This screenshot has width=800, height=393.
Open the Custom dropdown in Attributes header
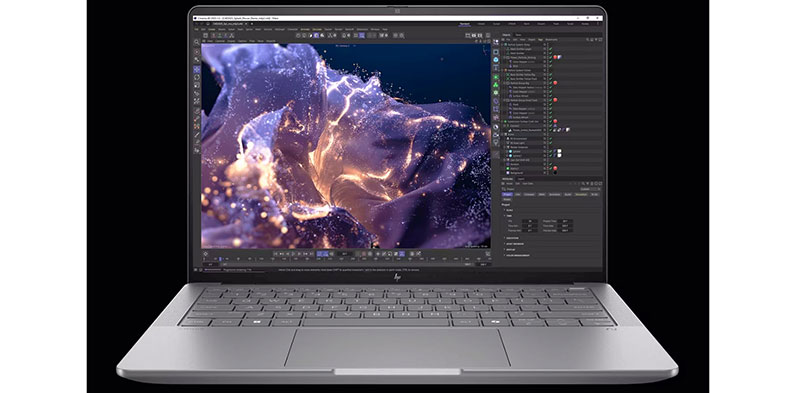(x=590, y=189)
